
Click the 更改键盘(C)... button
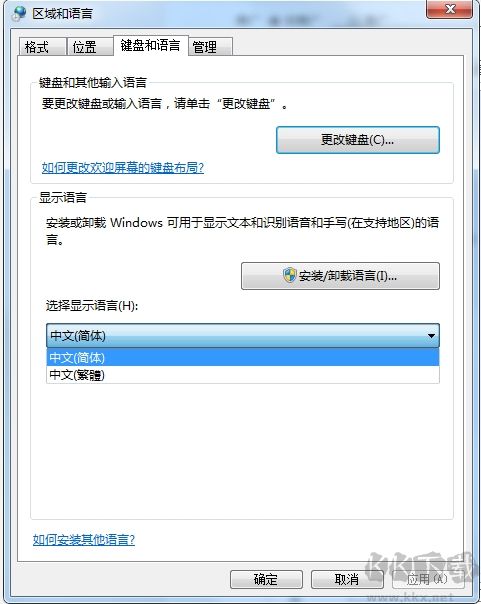pyautogui.click(x=358, y=140)
